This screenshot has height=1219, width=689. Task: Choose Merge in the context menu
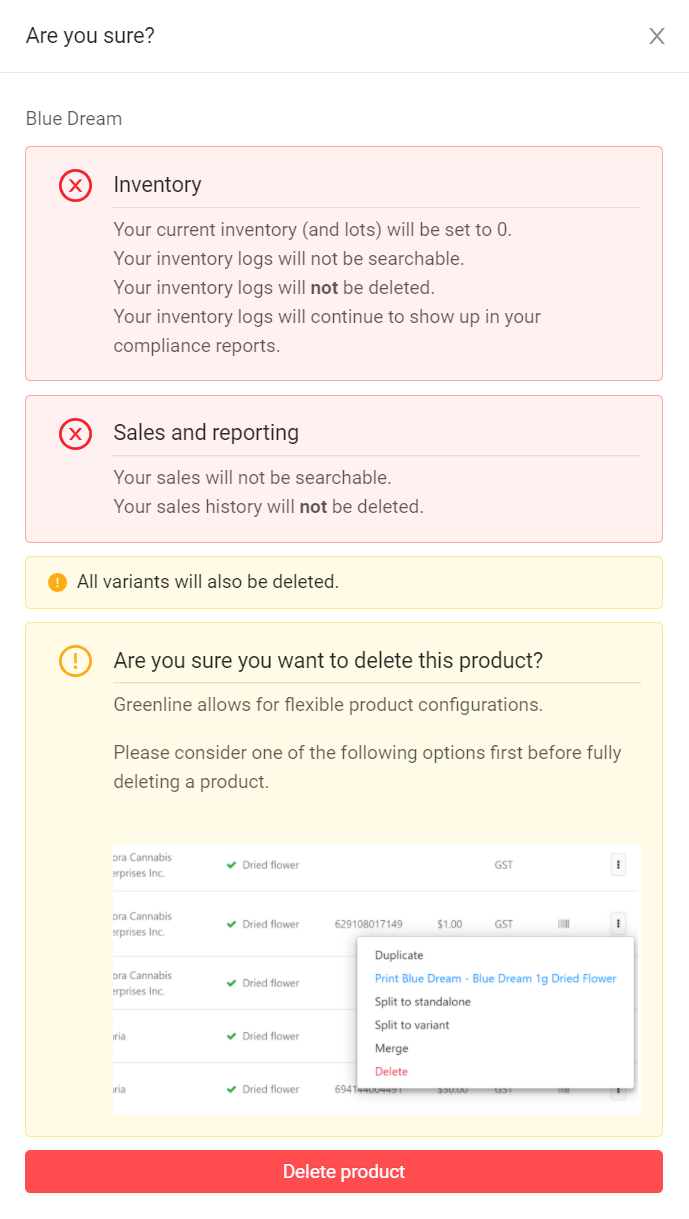pyautogui.click(x=391, y=1048)
